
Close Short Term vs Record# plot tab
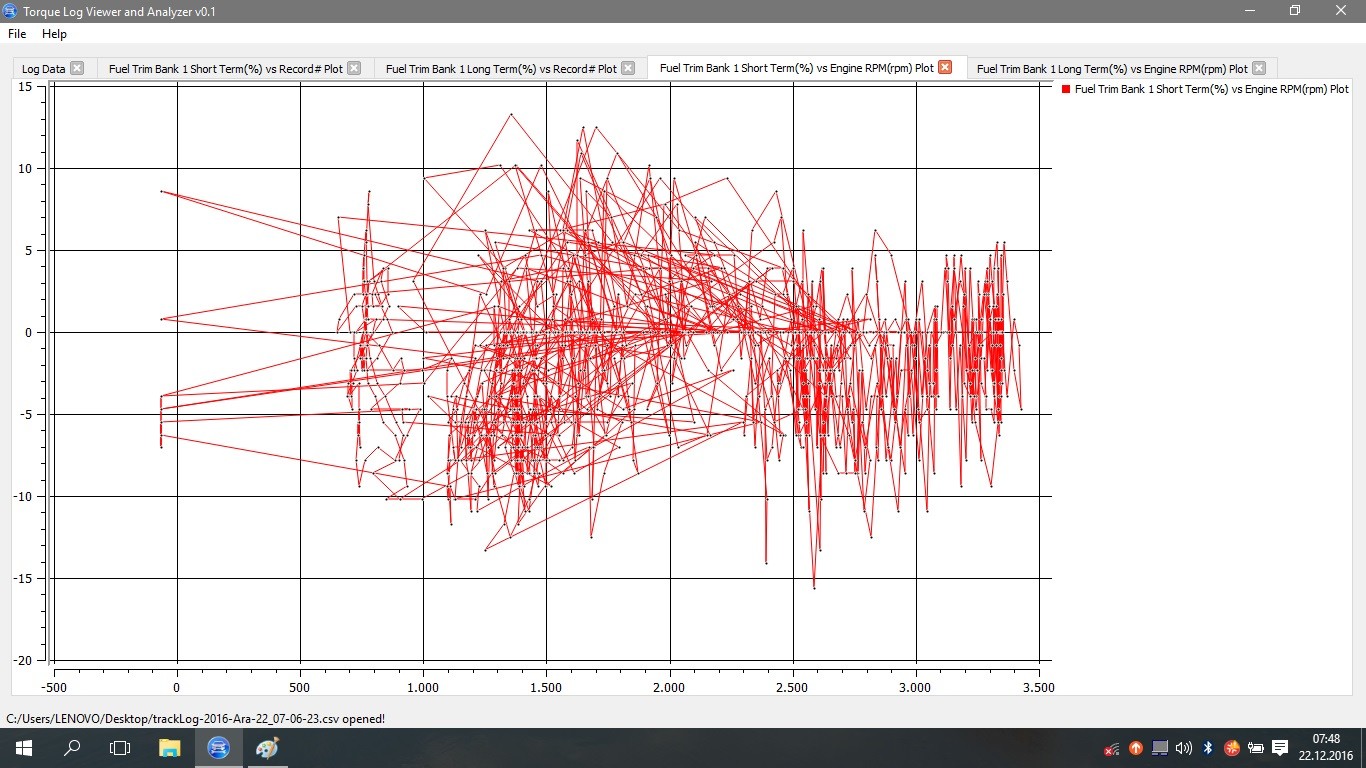(x=354, y=68)
